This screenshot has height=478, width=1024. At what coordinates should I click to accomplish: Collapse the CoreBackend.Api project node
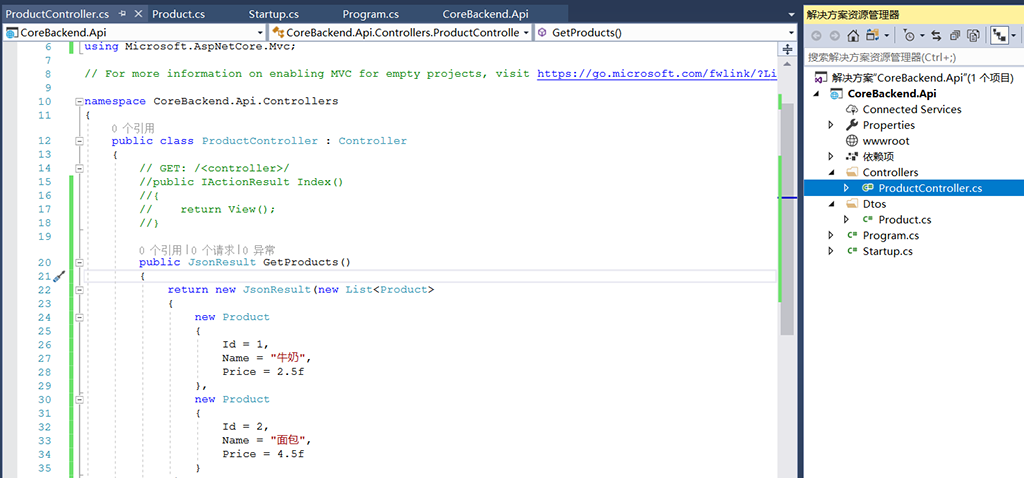[x=817, y=93]
